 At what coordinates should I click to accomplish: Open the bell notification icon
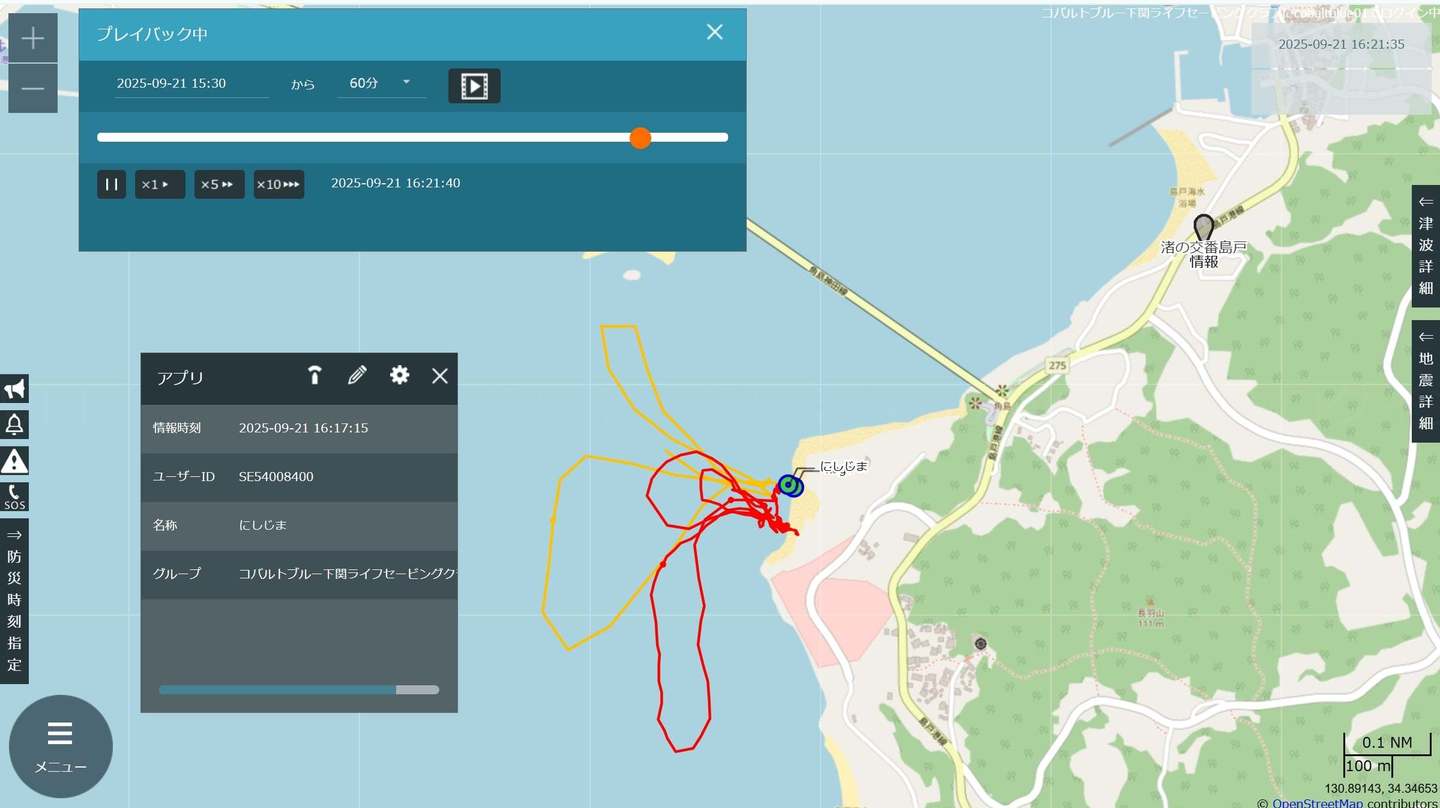tap(14, 425)
